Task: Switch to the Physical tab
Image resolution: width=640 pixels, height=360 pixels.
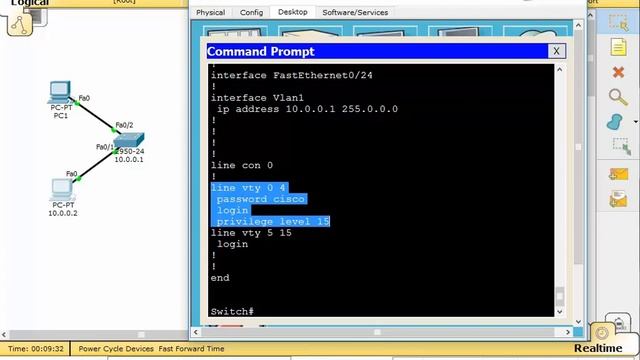Action: pyautogui.click(x=210, y=12)
